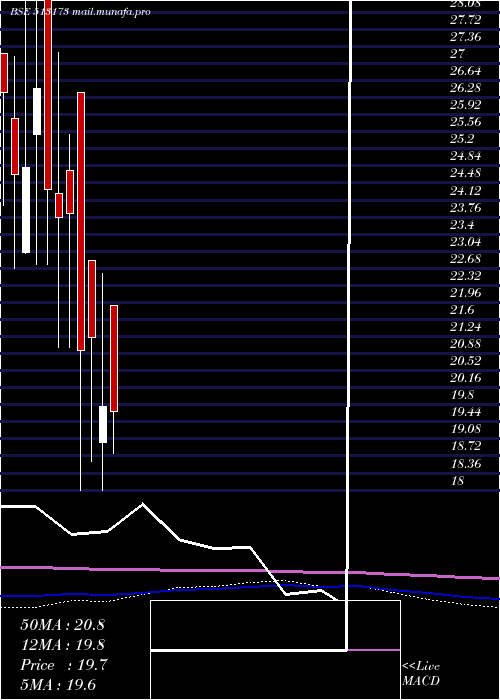Screen dimensions: 500x700
Task: Click the 25.92 price axis label
Action: coord(466,105)
